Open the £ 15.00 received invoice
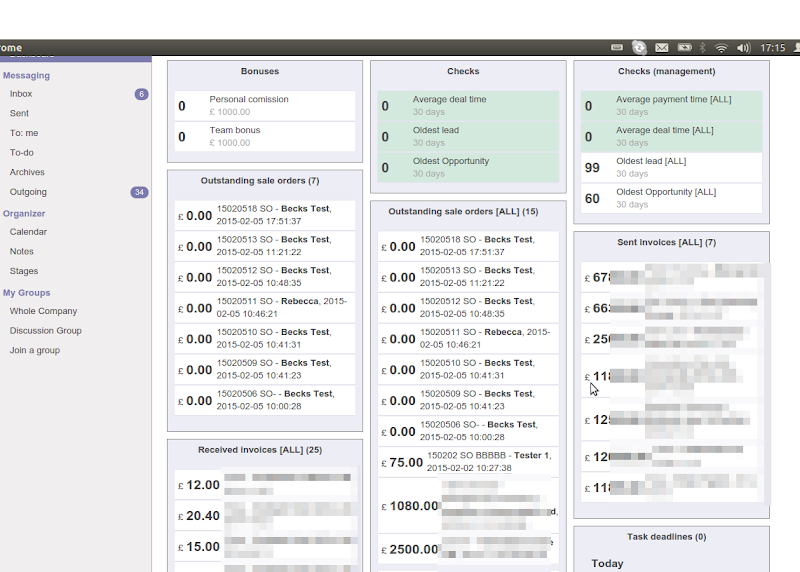This screenshot has height=572, width=800. (265, 546)
